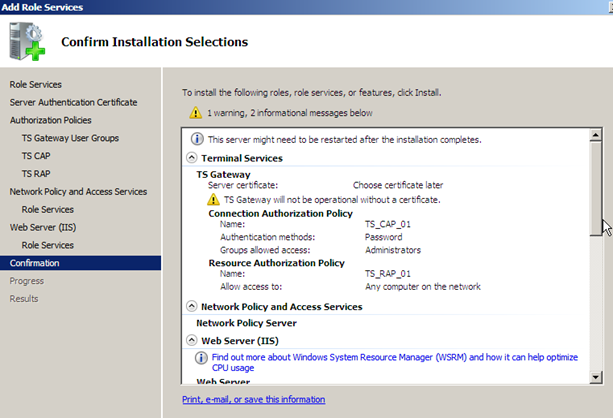This screenshot has width=613, height=418.
Task: Click the Add Role Services server icon
Action: pos(27,42)
